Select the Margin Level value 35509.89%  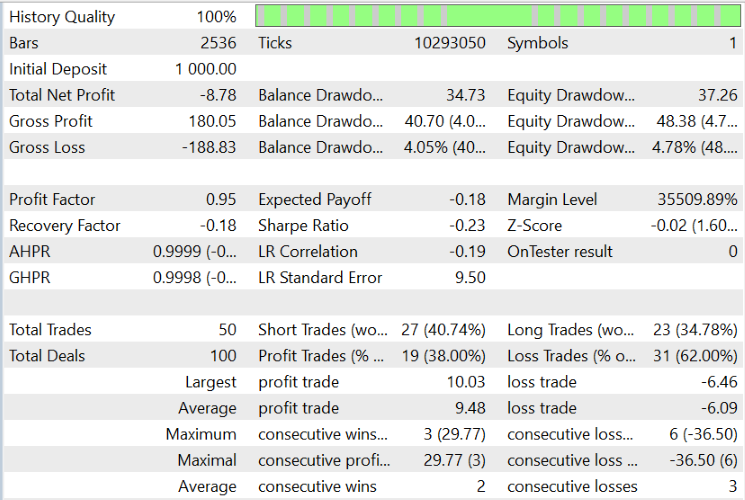click(697, 200)
